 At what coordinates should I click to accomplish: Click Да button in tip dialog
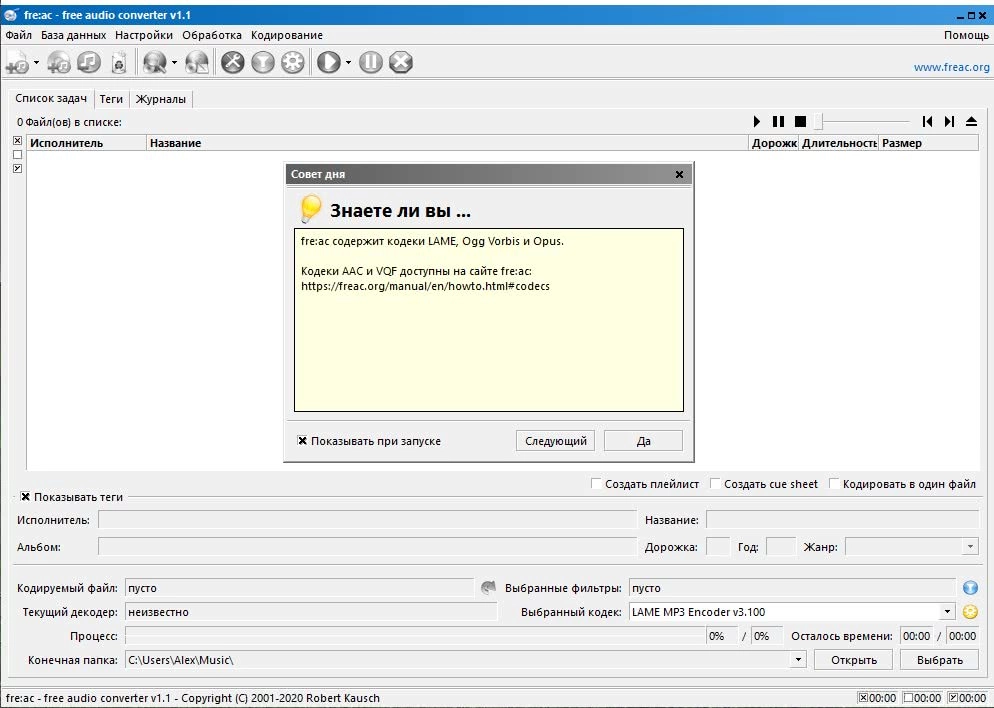click(x=643, y=441)
